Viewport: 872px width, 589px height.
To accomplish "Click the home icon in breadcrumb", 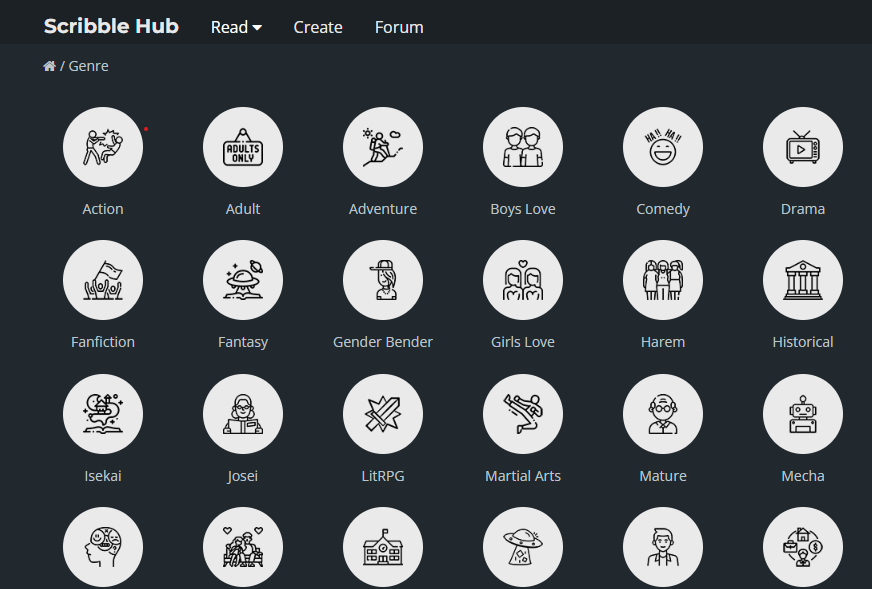I will (49, 66).
